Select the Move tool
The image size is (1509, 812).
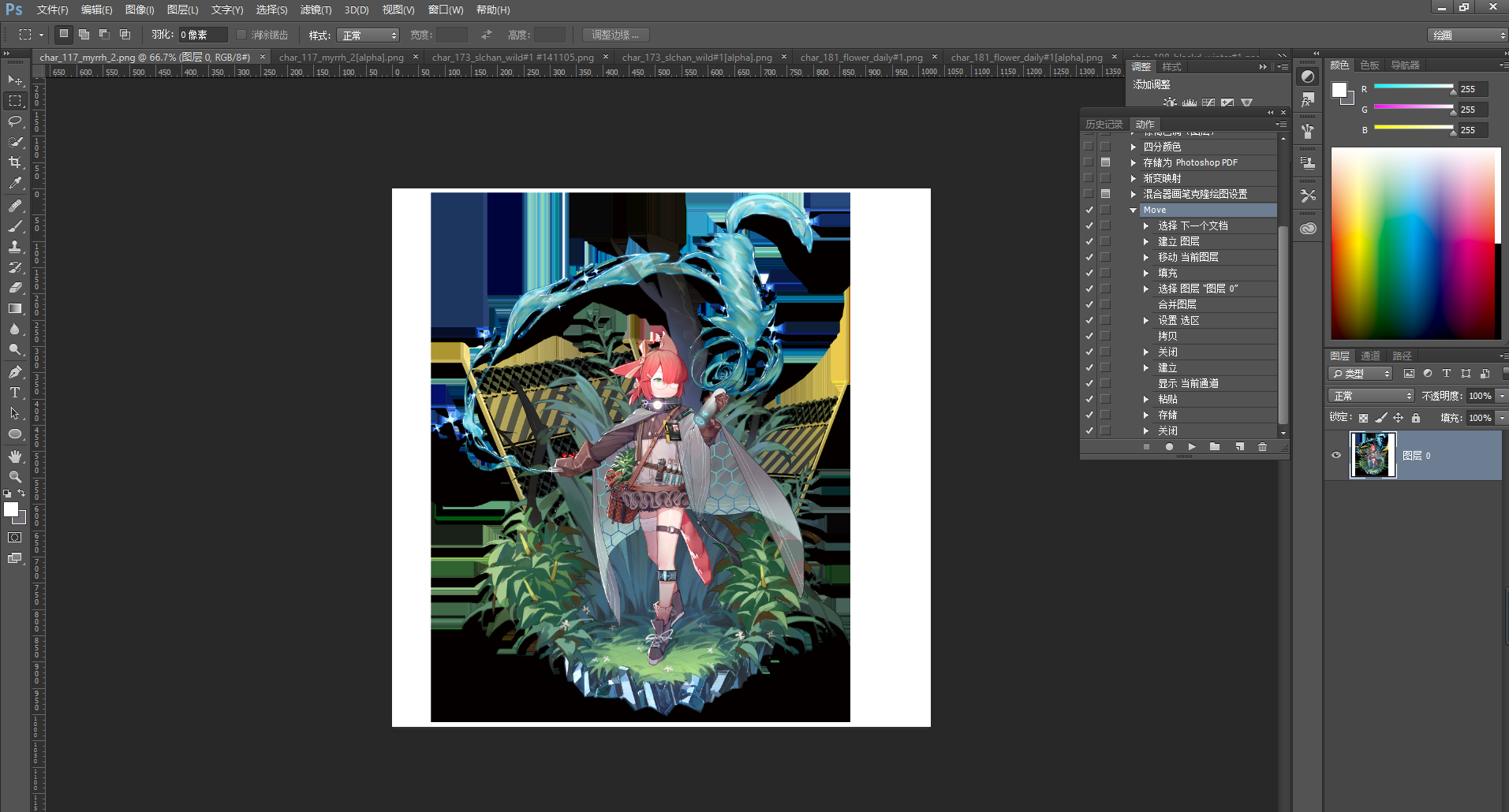point(15,80)
